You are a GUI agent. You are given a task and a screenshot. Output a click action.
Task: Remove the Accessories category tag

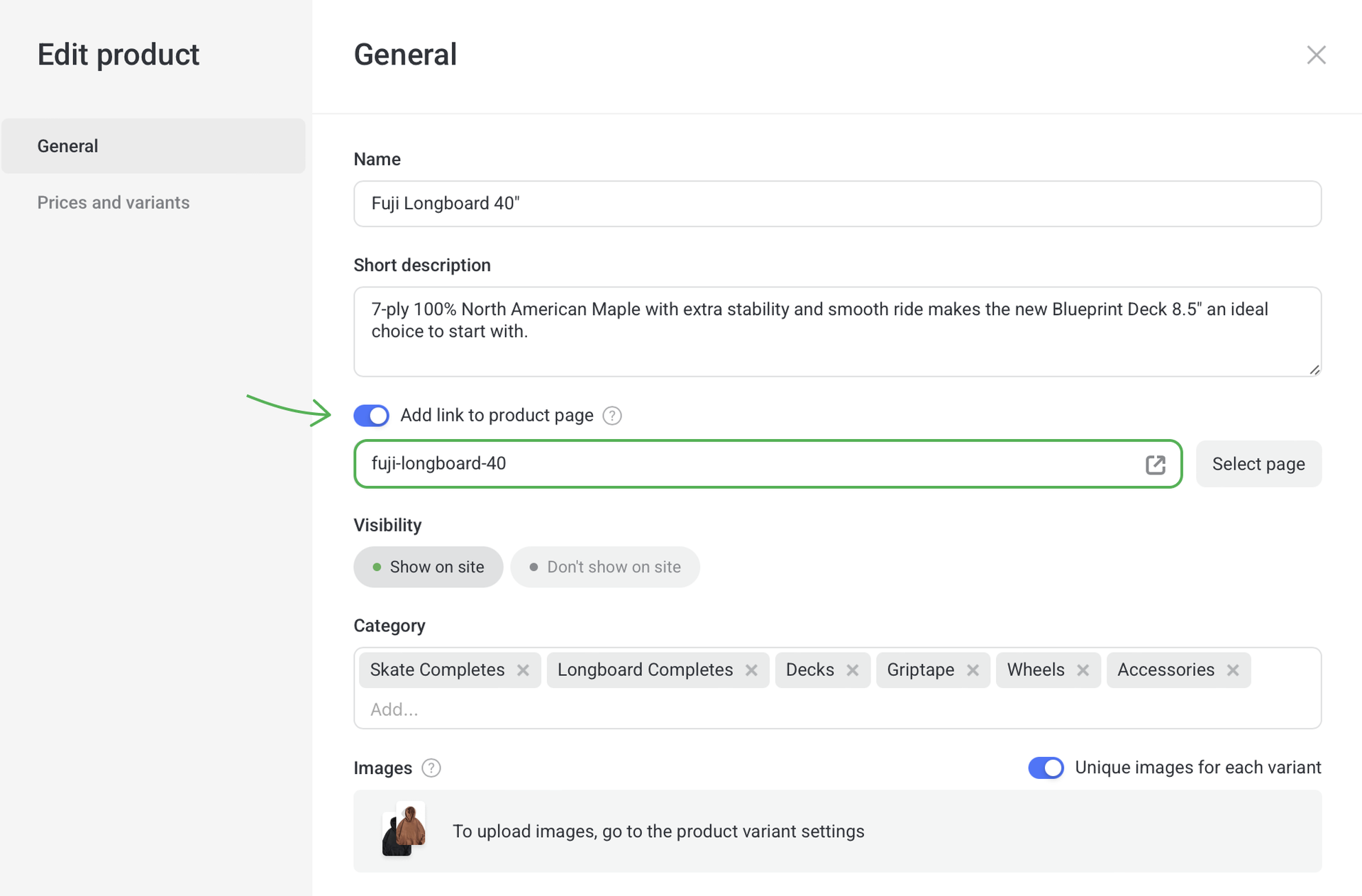coord(1233,670)
